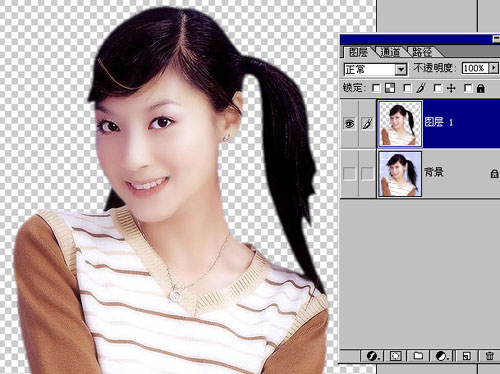Screen dimensions: 500x374
Task: Click the opacity 100% input field
Action: (x=475, y=68)
